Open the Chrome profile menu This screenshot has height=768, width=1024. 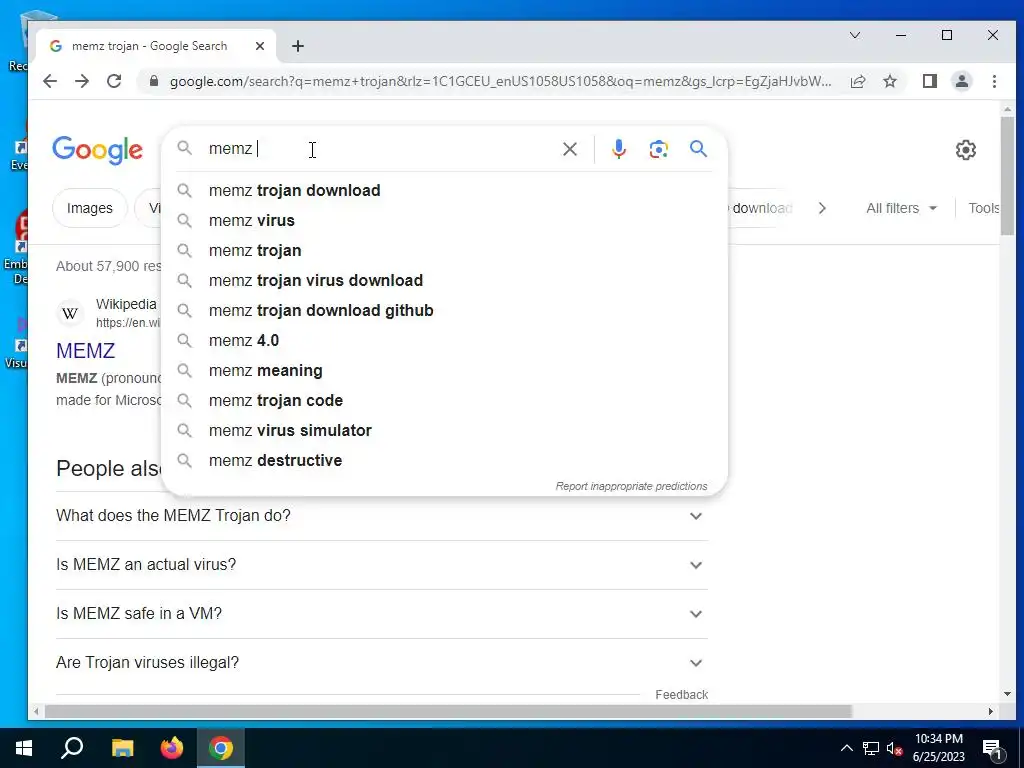click(961, 81)
